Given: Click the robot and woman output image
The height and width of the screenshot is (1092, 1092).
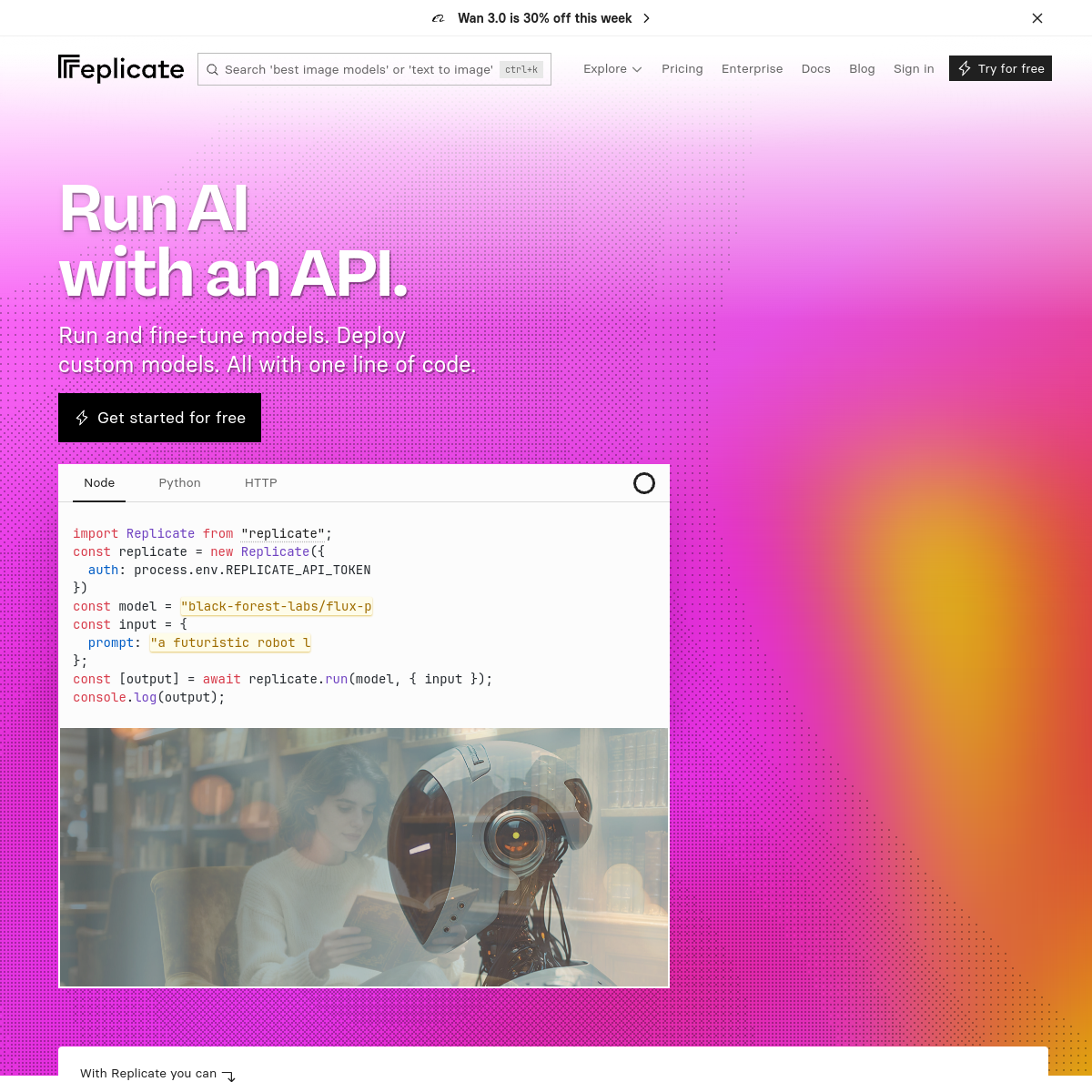Looking at the screenshot, I should 364,857.
